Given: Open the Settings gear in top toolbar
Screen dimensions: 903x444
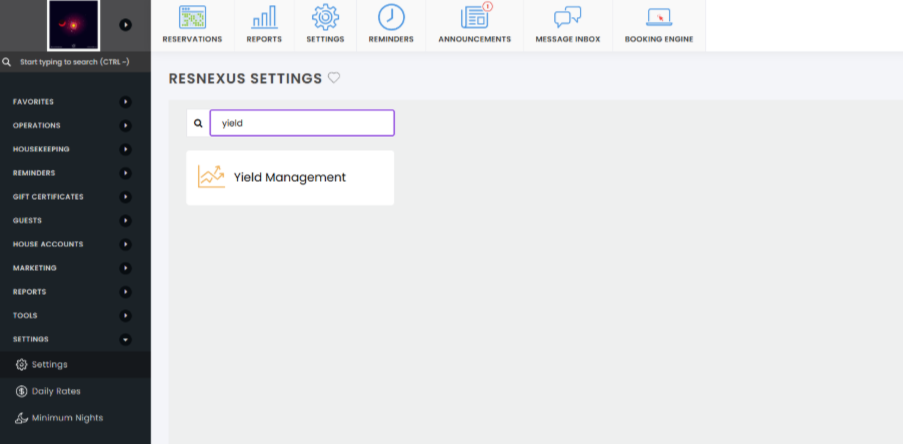Looking at the screenshot, I should [x=325, y=17].
